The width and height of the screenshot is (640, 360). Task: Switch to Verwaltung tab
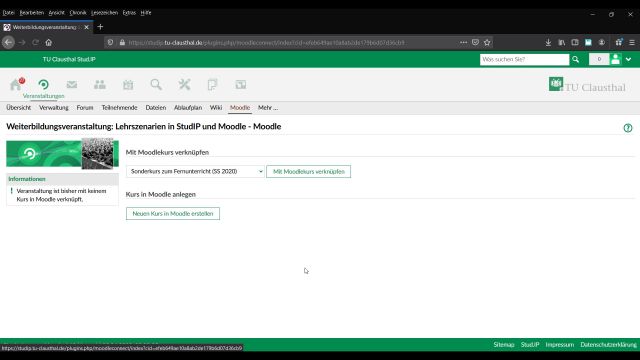(x=53, y=108)
